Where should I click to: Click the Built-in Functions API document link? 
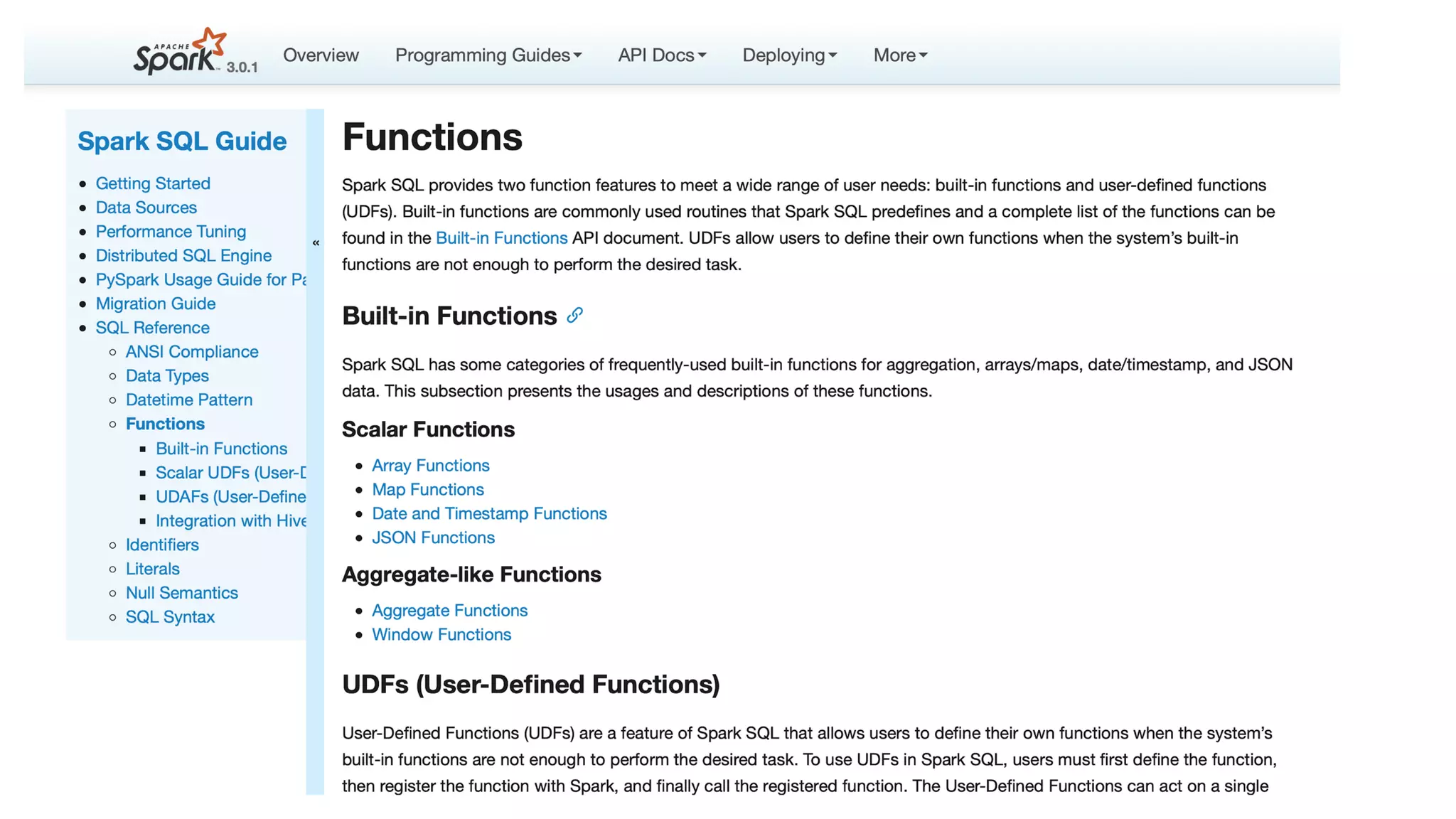coord(501,238)
